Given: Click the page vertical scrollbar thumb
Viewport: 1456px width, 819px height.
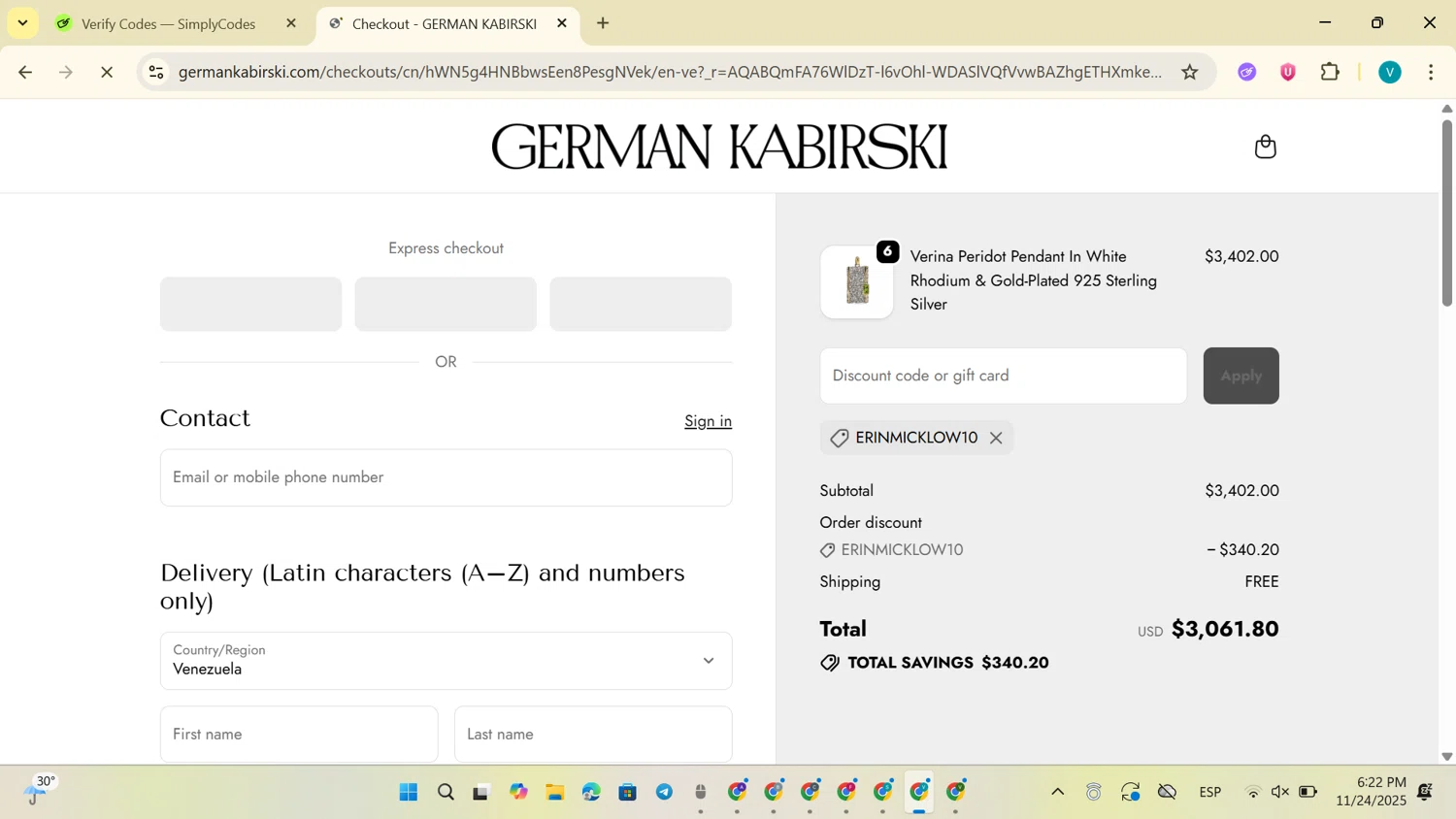Looking at the screenshot, I should [1446, 213].
